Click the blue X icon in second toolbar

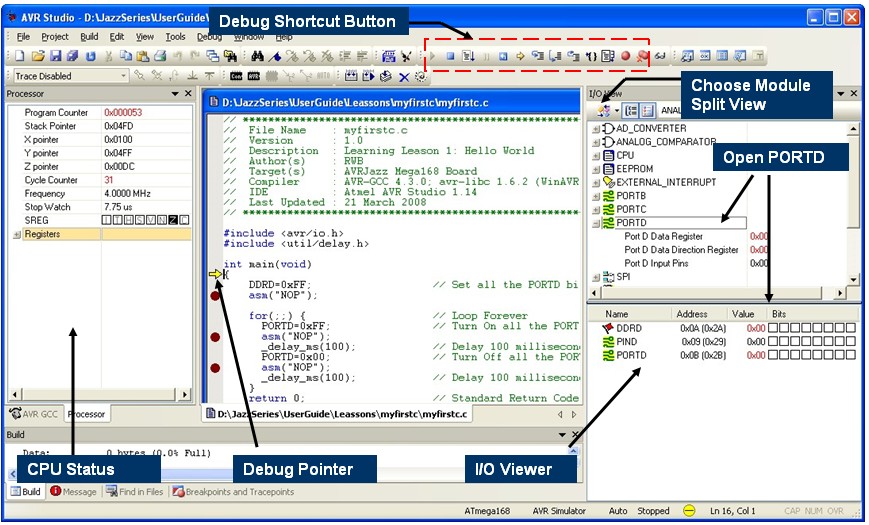[404, 77]
